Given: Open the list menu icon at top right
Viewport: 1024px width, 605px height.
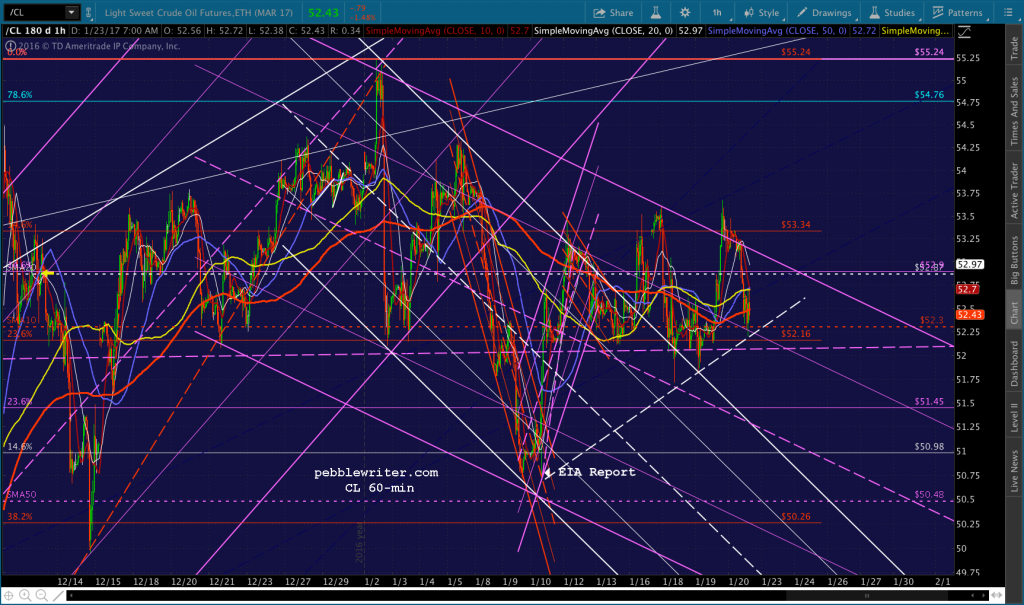Looking at the screenshot, I should tap(1007, 12).
